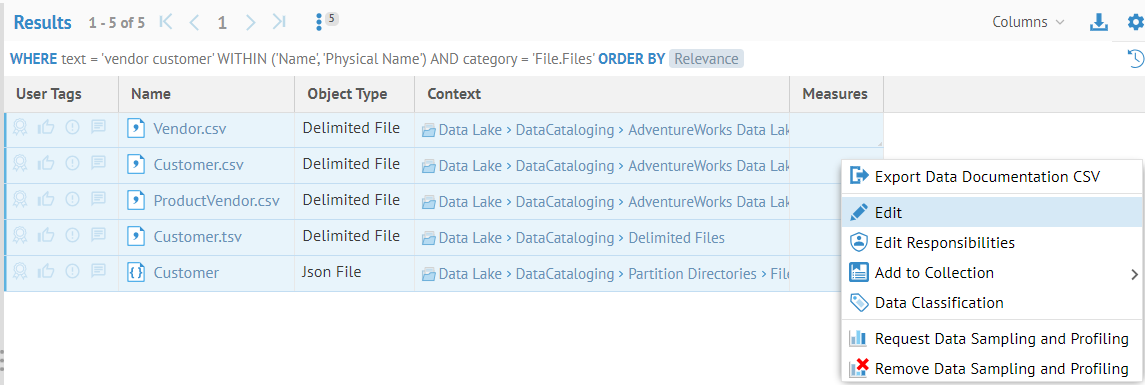
Task: Go to the last results page
Action: 279,23
